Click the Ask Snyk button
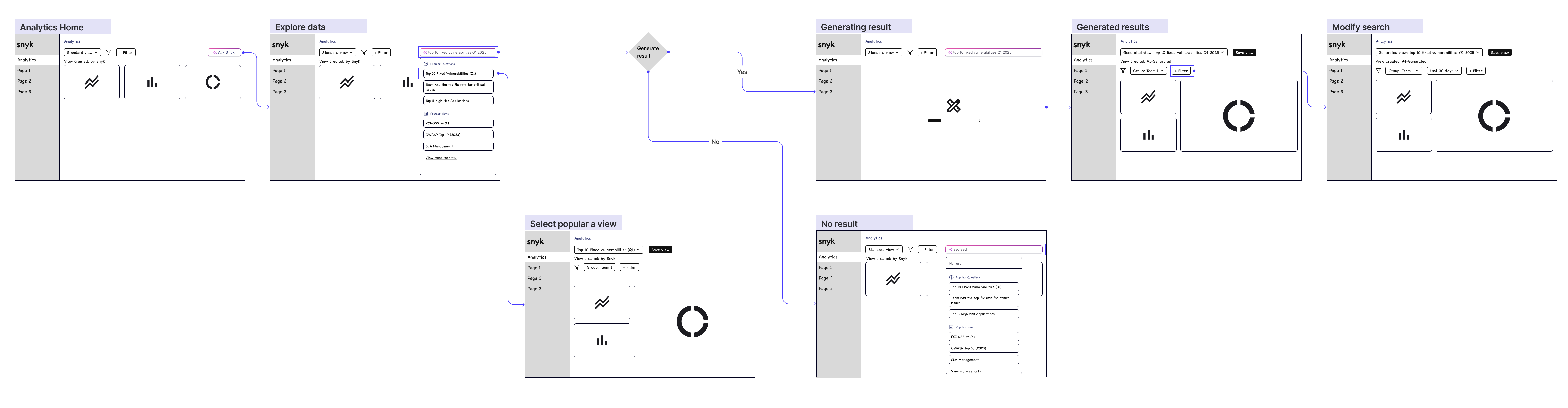This screenshot has height=408, width=1568. pyautogui.click(x=224, y=53)
